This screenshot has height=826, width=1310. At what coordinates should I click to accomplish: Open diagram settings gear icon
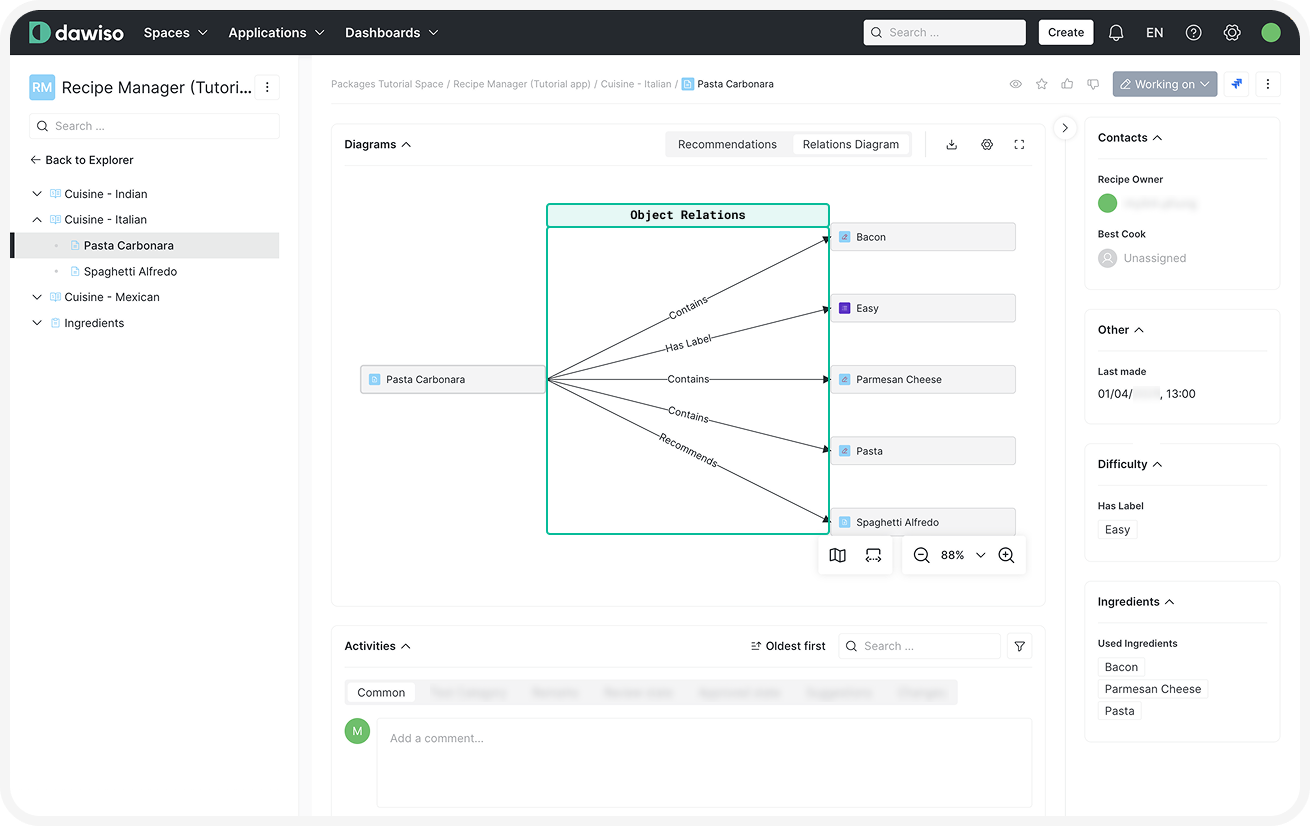point(987,145)
